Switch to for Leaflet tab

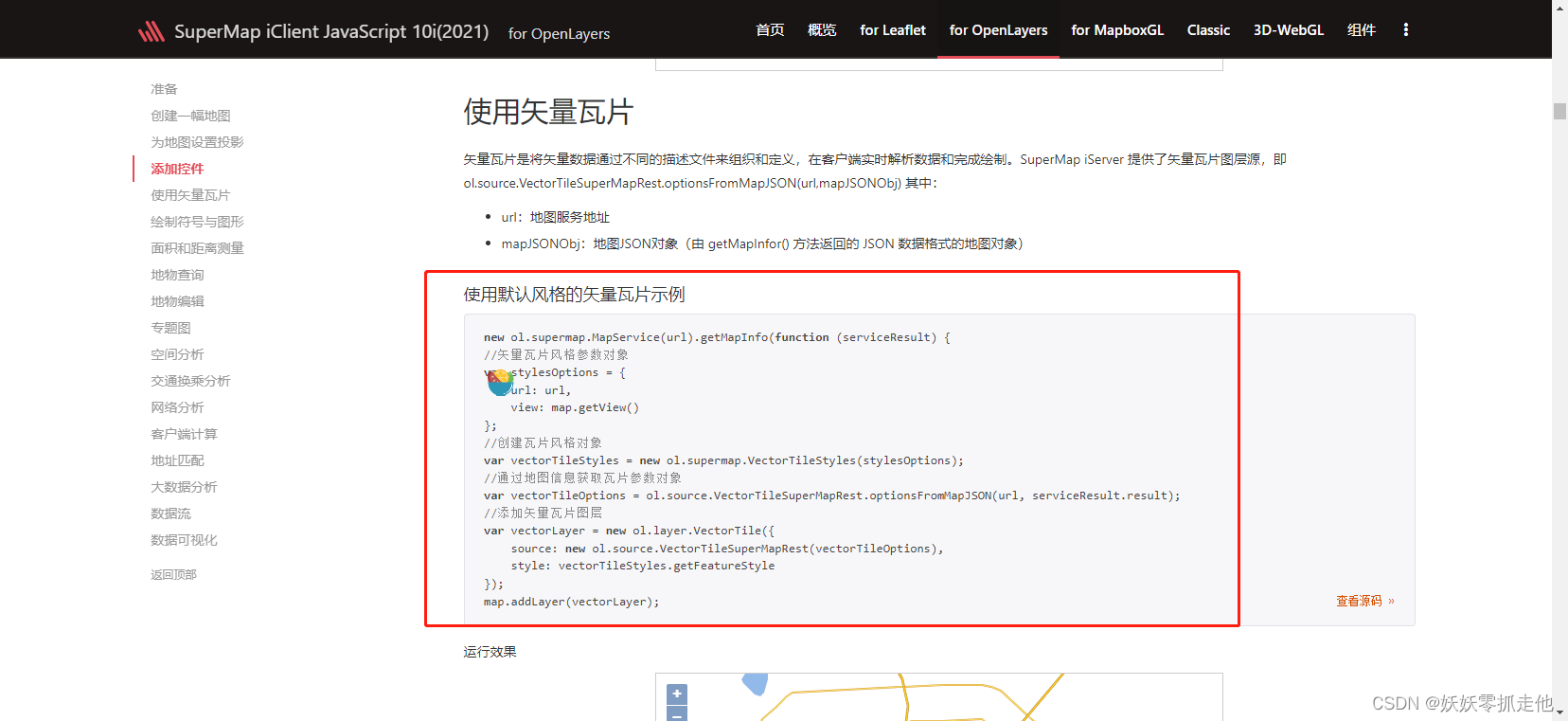point(893,30)
